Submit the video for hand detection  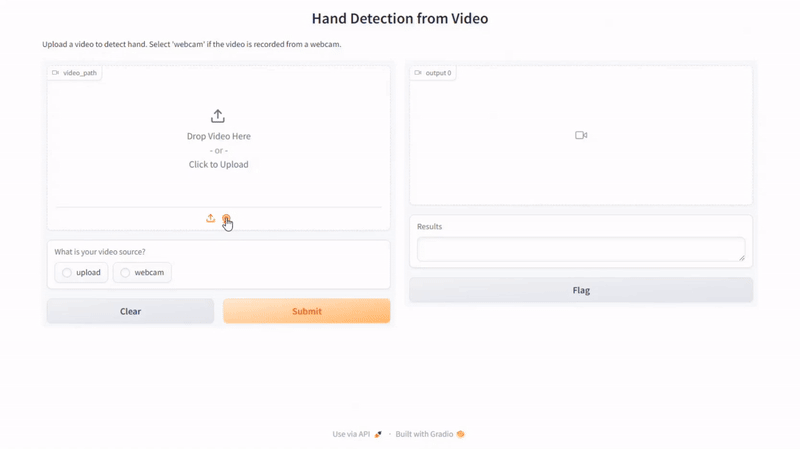pyautogui.click(x=307, y=311)
